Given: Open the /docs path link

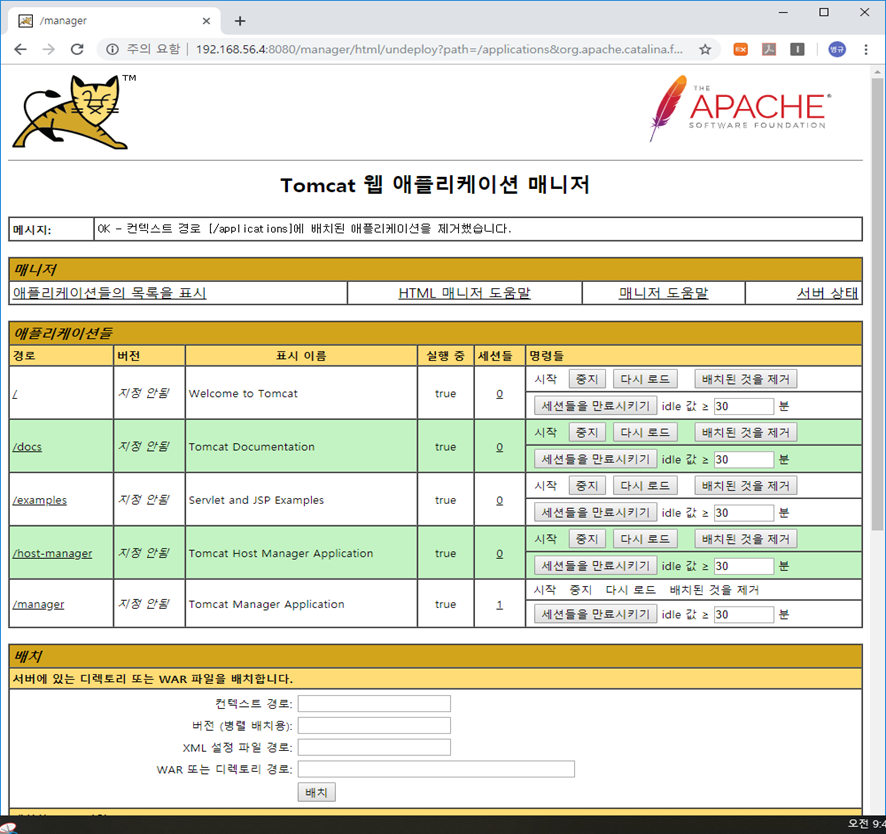Looking at the screenshot, I should coord(27,447).
